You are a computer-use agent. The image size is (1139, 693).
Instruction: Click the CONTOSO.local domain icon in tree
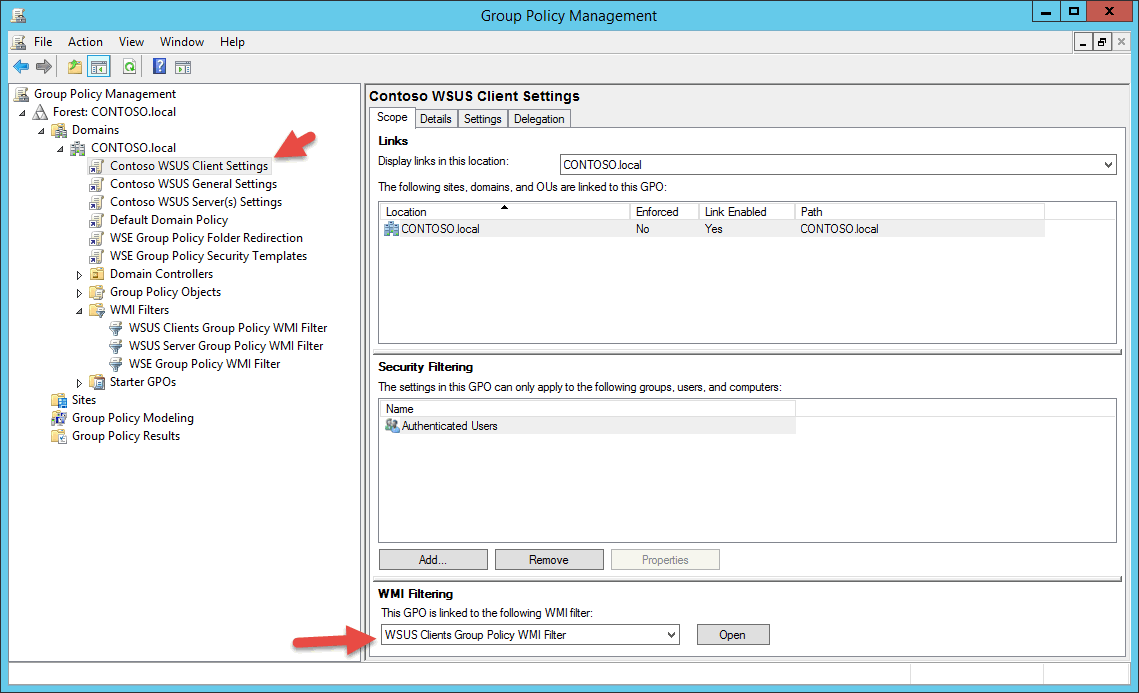78,148
